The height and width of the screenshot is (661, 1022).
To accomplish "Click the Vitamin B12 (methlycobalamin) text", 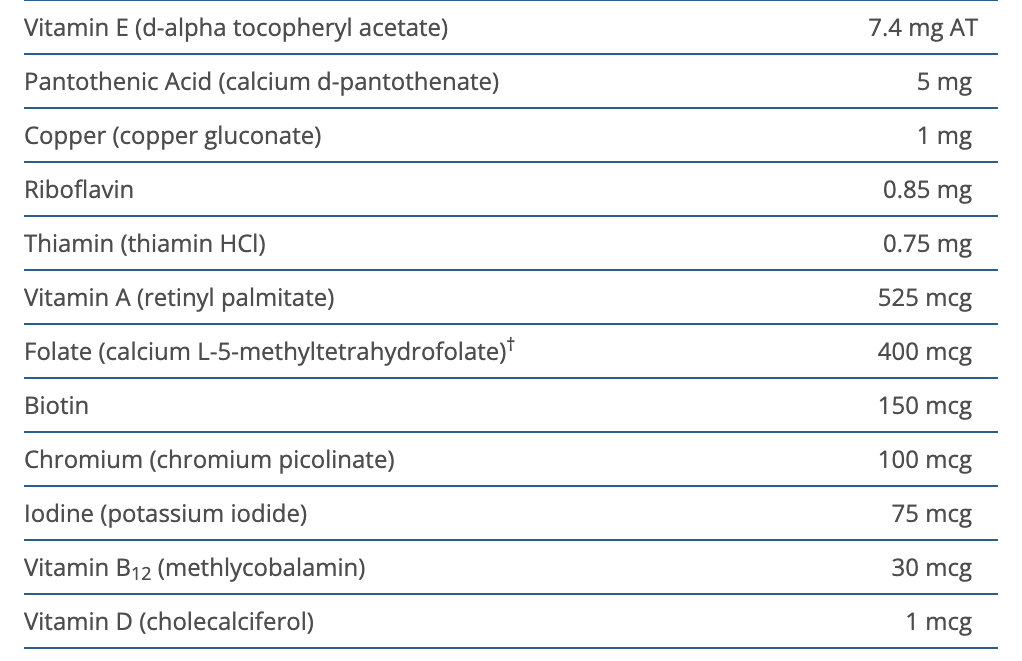I will point(194,568).
